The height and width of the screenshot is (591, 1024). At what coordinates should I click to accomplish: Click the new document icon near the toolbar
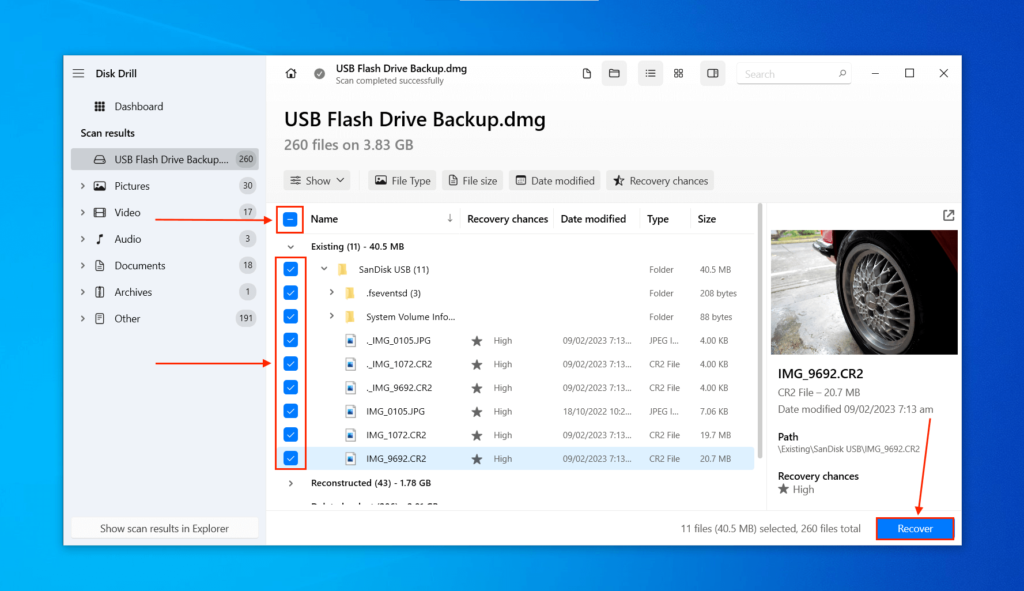[586, 73]
